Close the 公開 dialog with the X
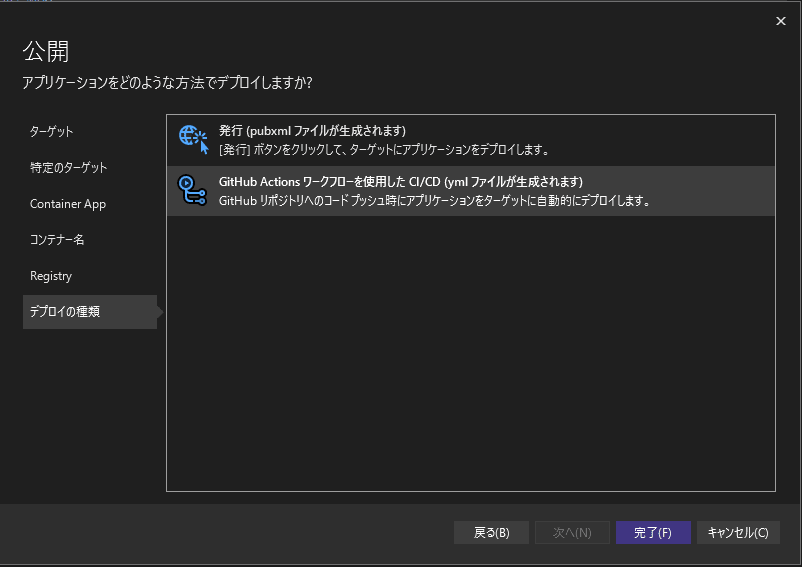Image resolution: width=802 pixels, height=567 pixels. coord(781,21)
